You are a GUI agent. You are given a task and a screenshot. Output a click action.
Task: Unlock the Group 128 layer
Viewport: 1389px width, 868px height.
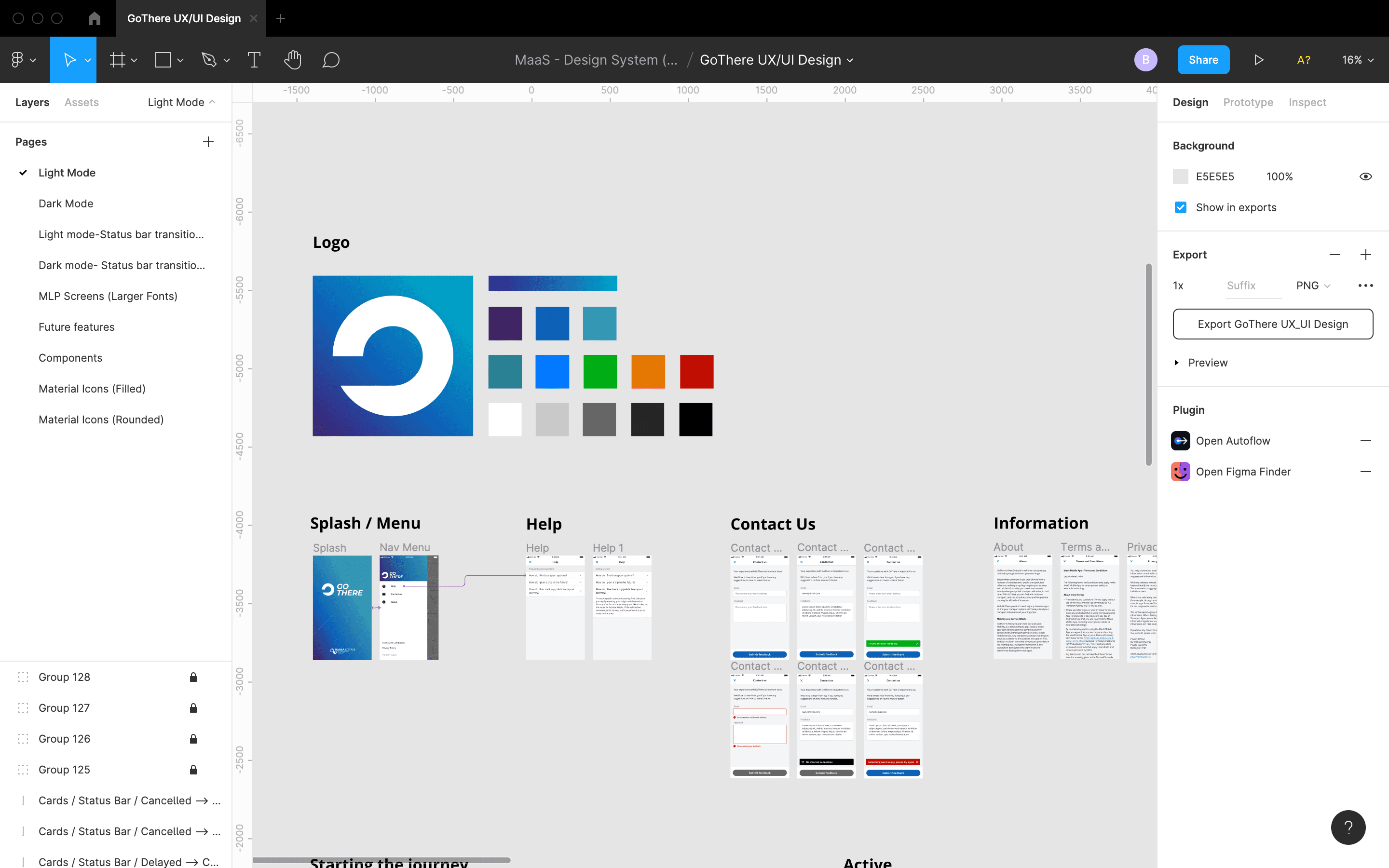pos(193,678)
